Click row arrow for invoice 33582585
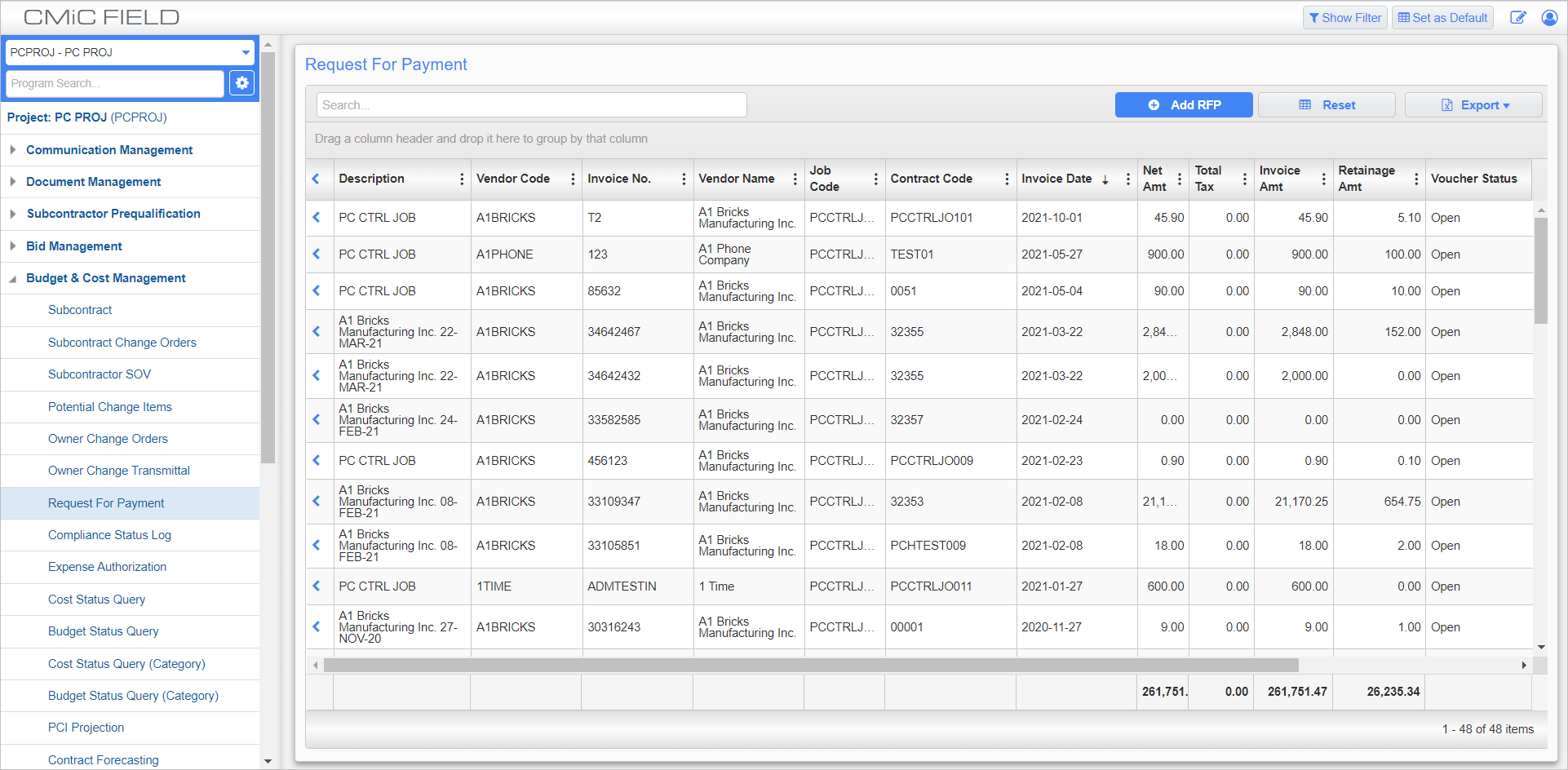 point(317,419)
